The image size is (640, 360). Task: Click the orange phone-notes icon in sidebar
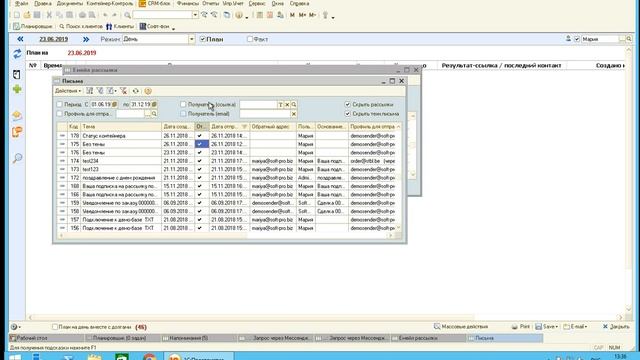click(17, 132)
